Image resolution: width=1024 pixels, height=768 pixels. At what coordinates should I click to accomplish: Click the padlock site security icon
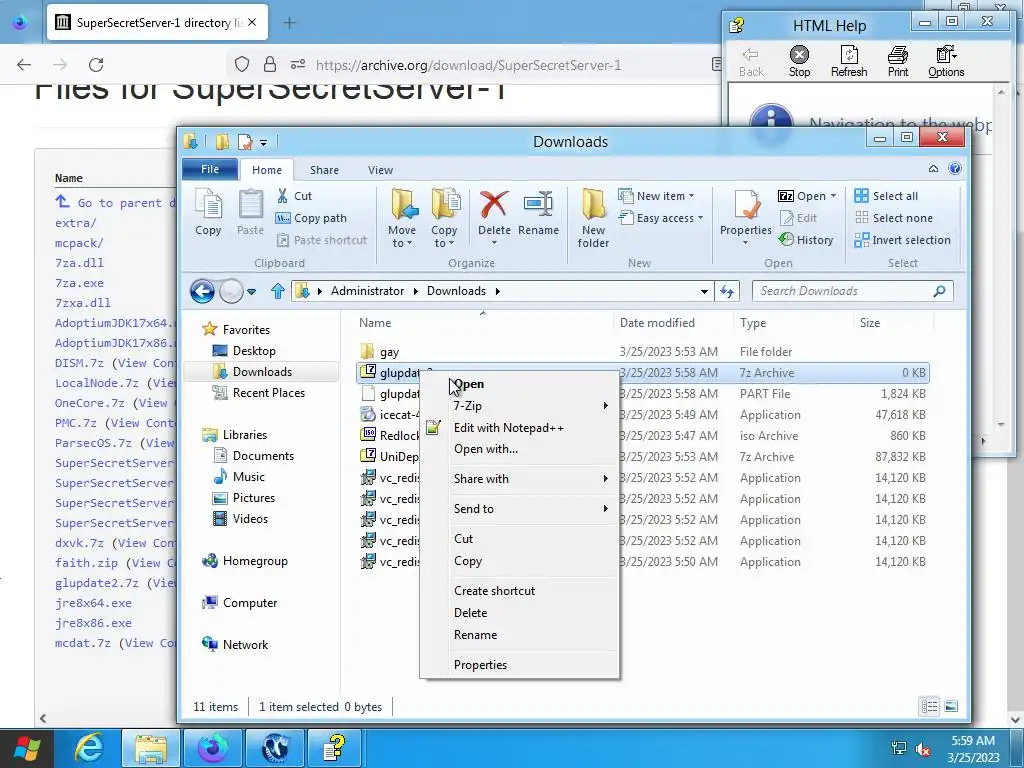click(x=270, y=64)
